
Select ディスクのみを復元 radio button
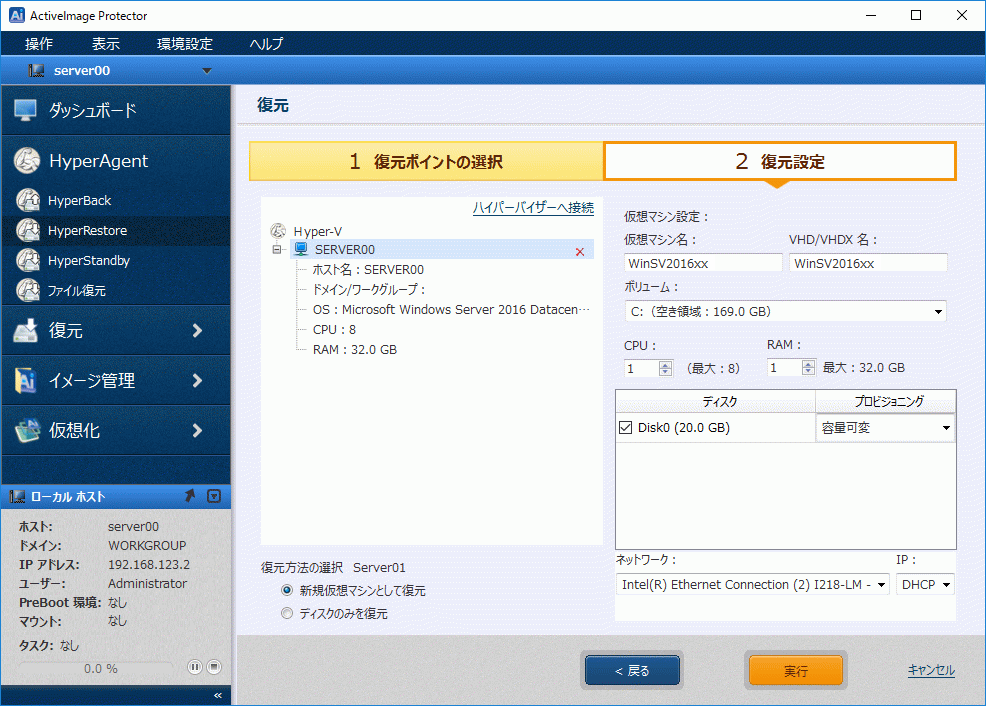tap(287, 613)
